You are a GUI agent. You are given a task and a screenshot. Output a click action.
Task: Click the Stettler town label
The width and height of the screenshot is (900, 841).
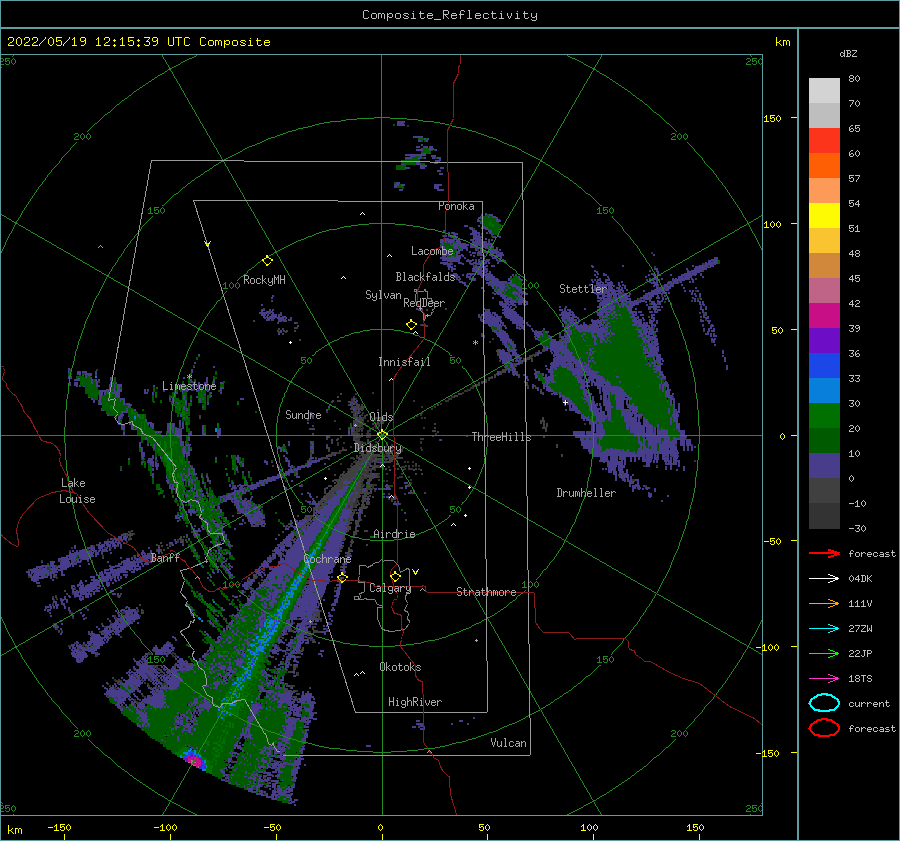[583, 289]
